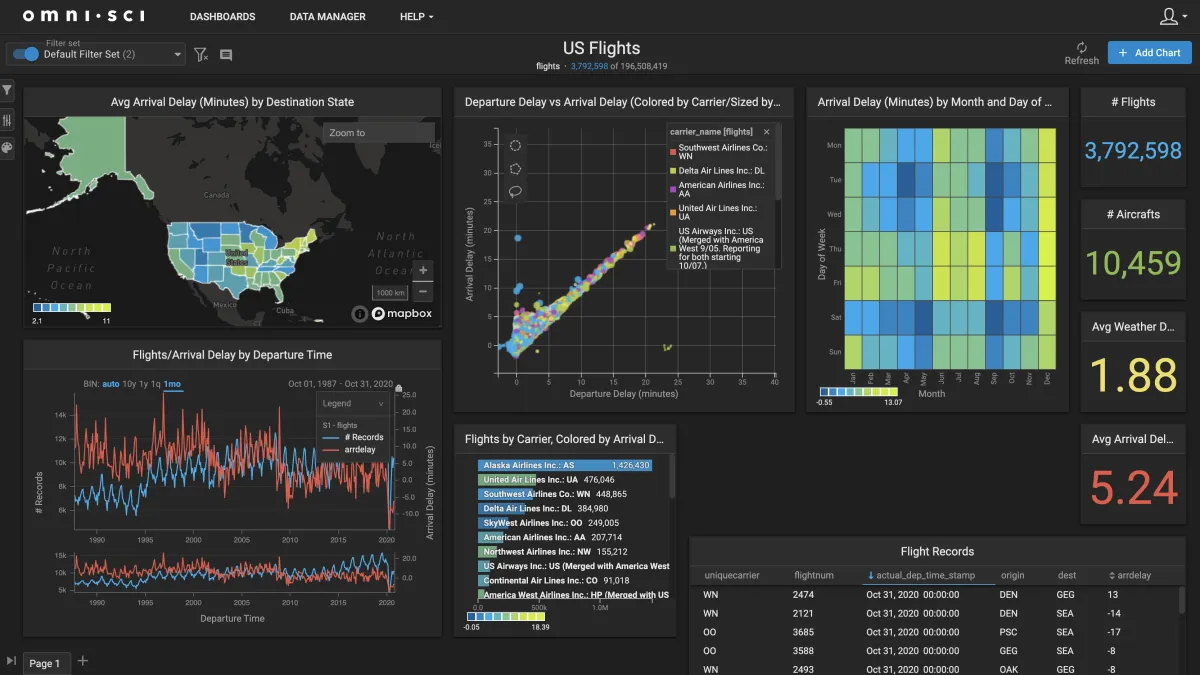Click the Alaska Airlines Inc.: AS bar

click(x=565, y=465)
